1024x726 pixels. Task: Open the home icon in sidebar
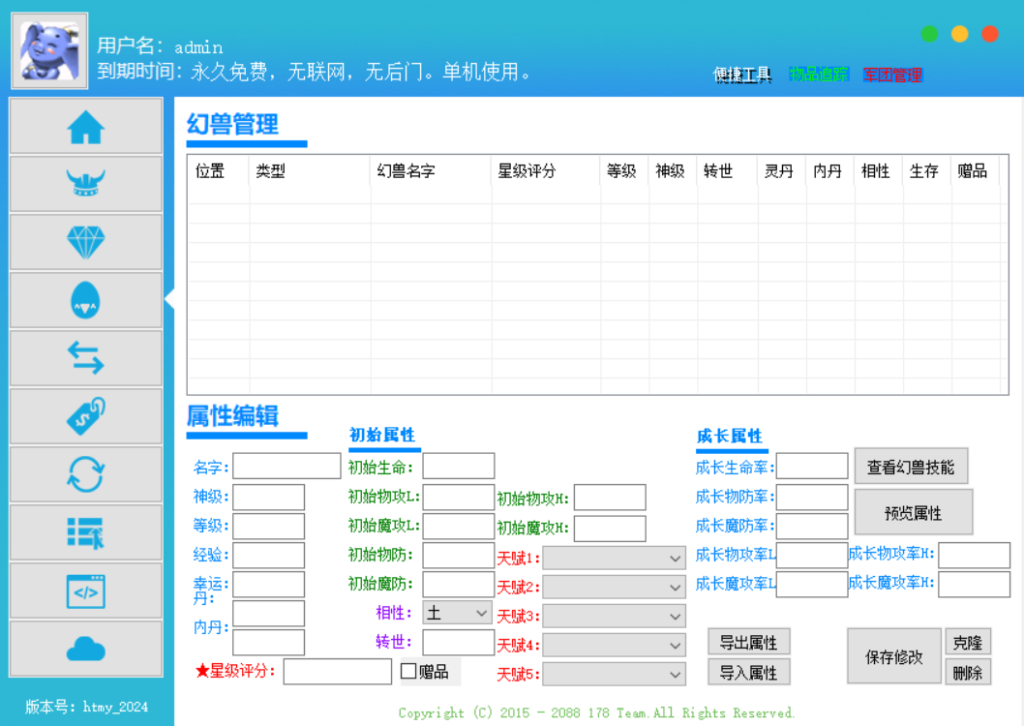[86, 127]
